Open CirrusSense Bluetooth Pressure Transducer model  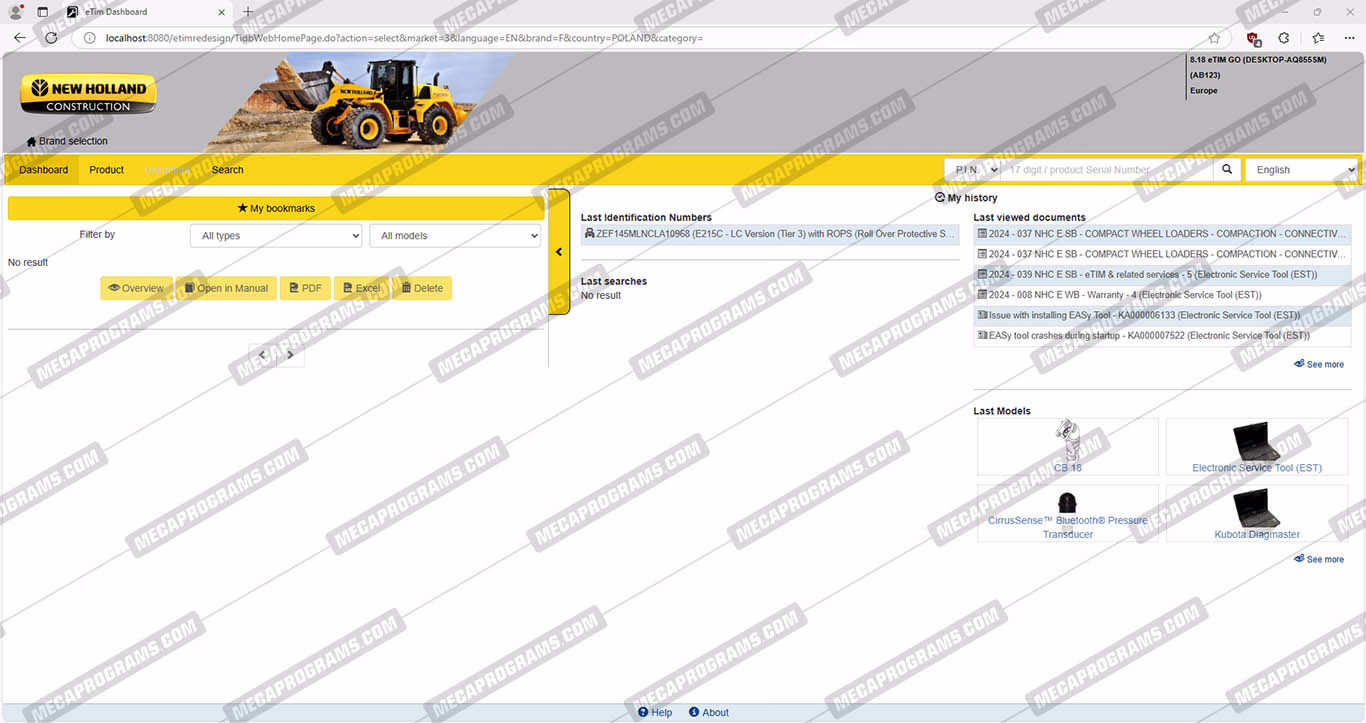click(1068, 514)
